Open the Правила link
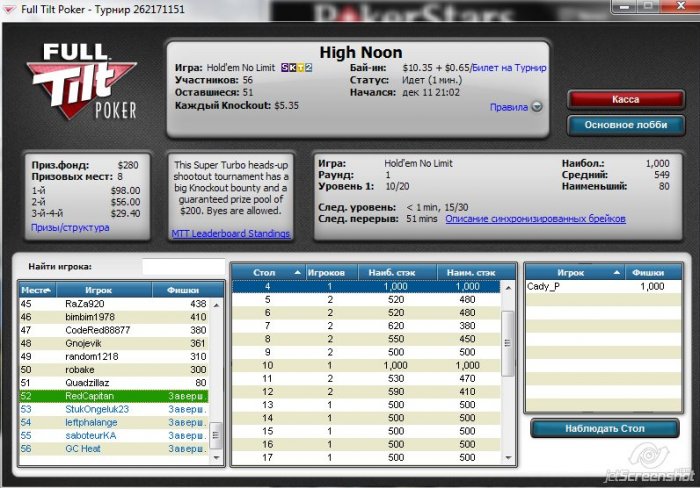This screenshot has height=488, width=700. point(508,107)
